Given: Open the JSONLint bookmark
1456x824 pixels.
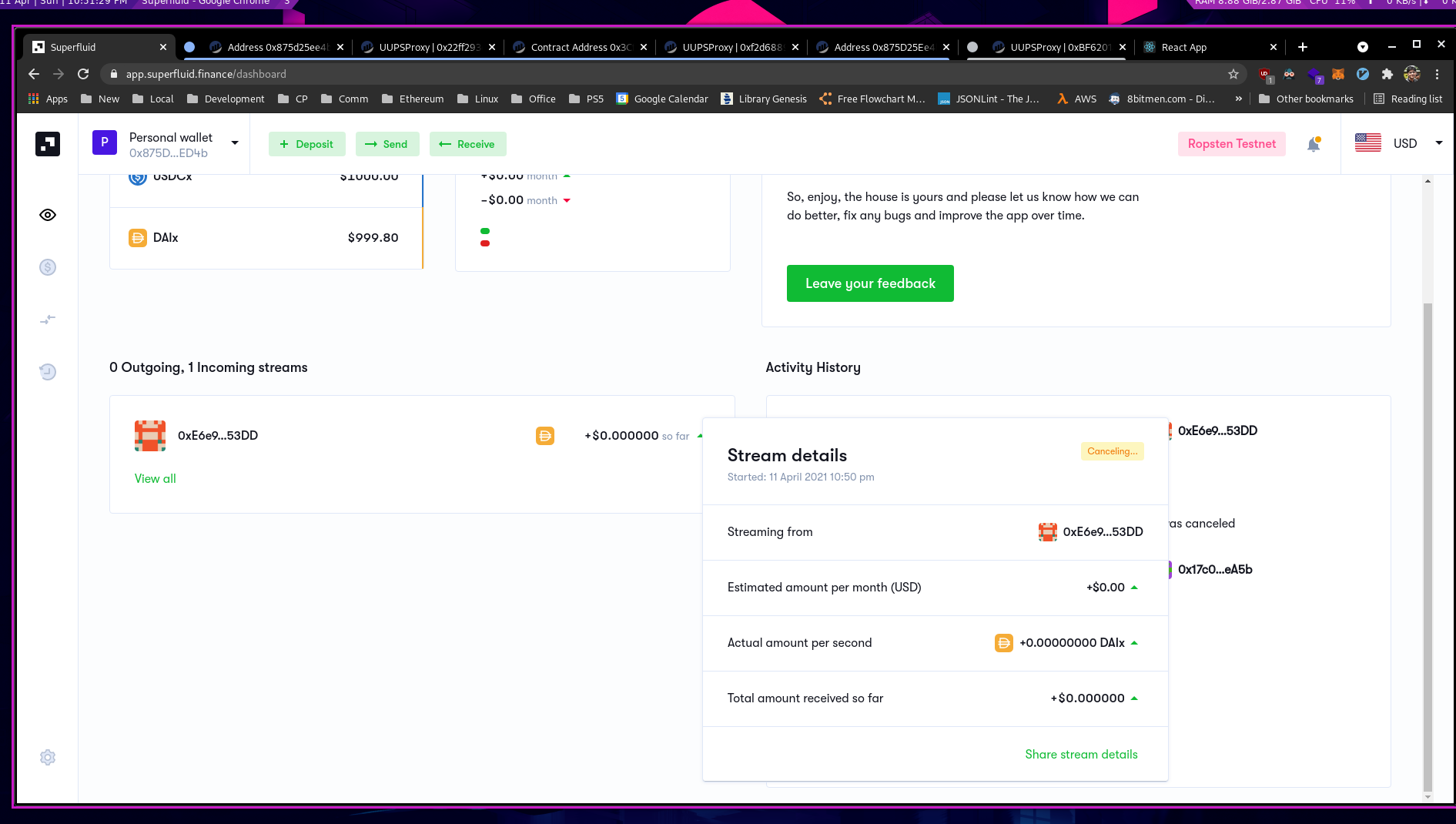Looking at the screenshot, I should click(x=989, y=99).
